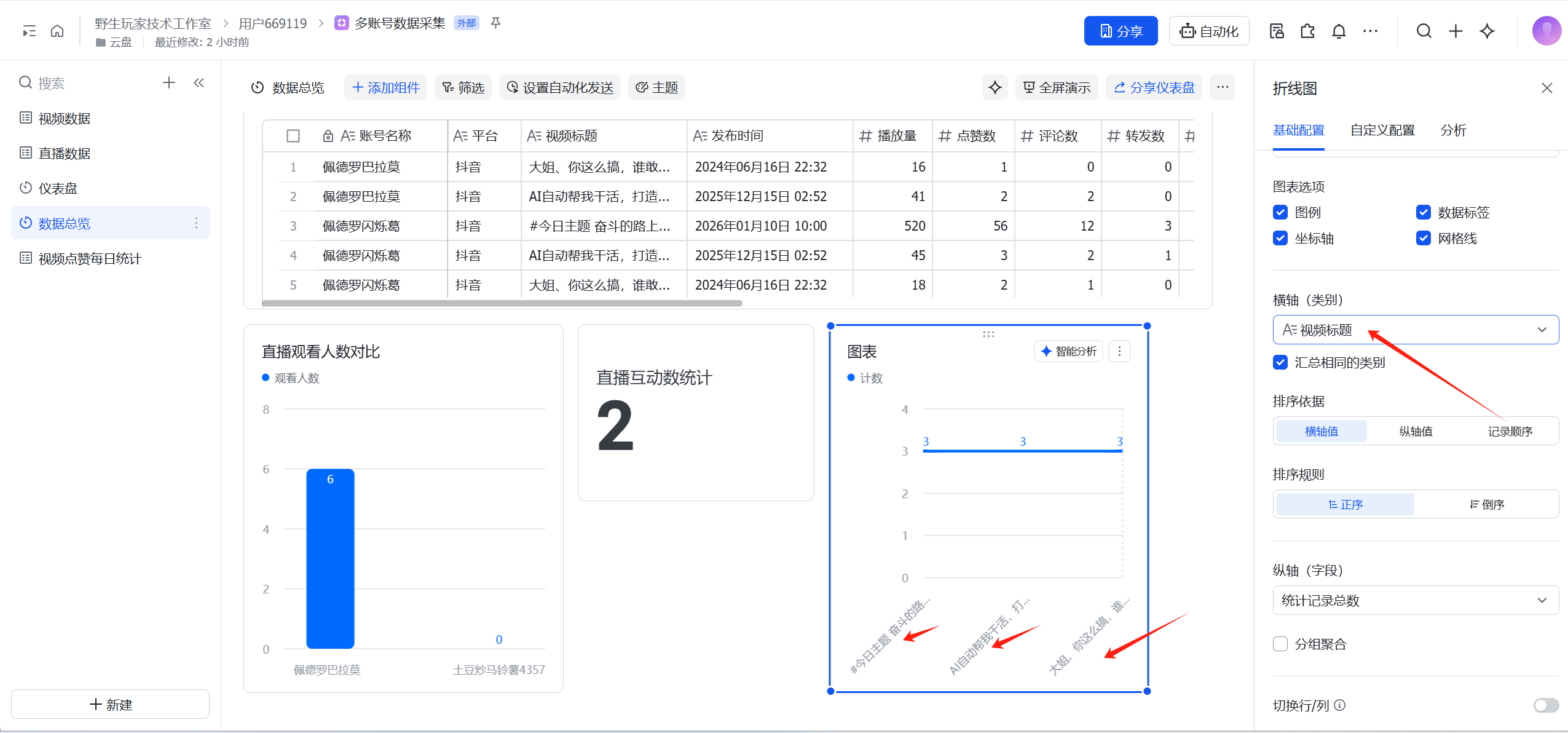The width and height of the screenshot is (1568, 733).
Task: Click the 添加组件 button
Action: point(385,87)
